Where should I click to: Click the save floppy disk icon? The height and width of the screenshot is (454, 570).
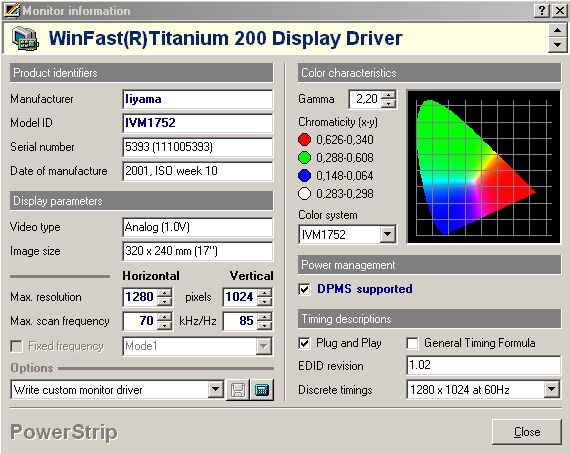(x=238, y=390)
